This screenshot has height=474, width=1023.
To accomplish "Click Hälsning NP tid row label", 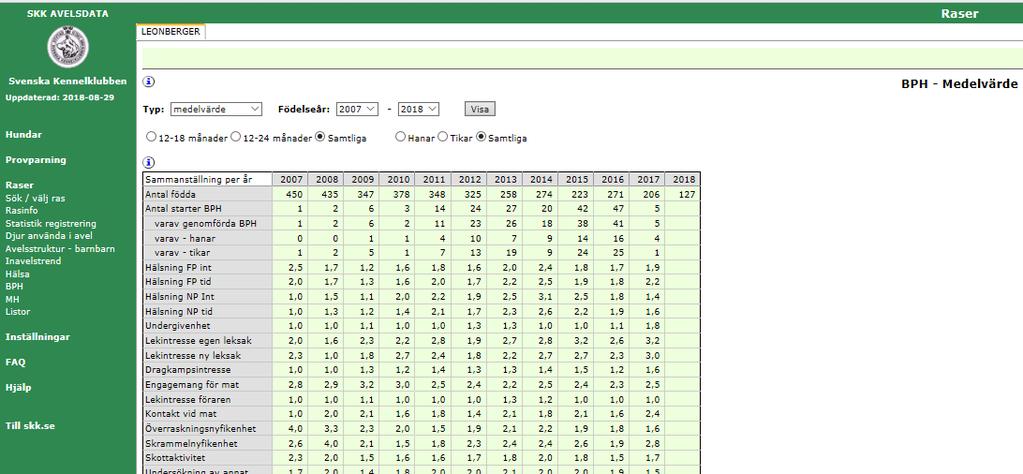I will point(179,312).
